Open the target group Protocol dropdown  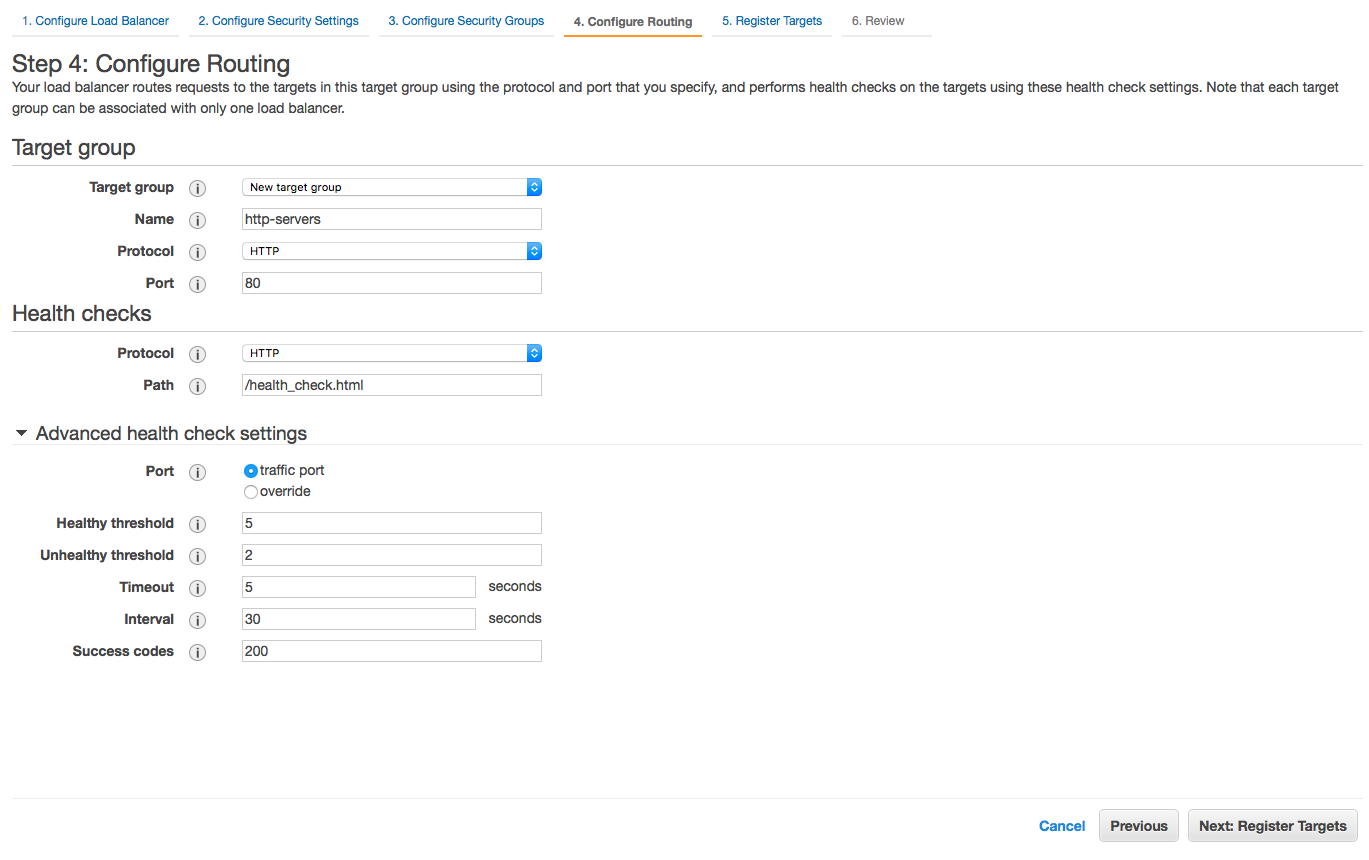click(391, 251)
